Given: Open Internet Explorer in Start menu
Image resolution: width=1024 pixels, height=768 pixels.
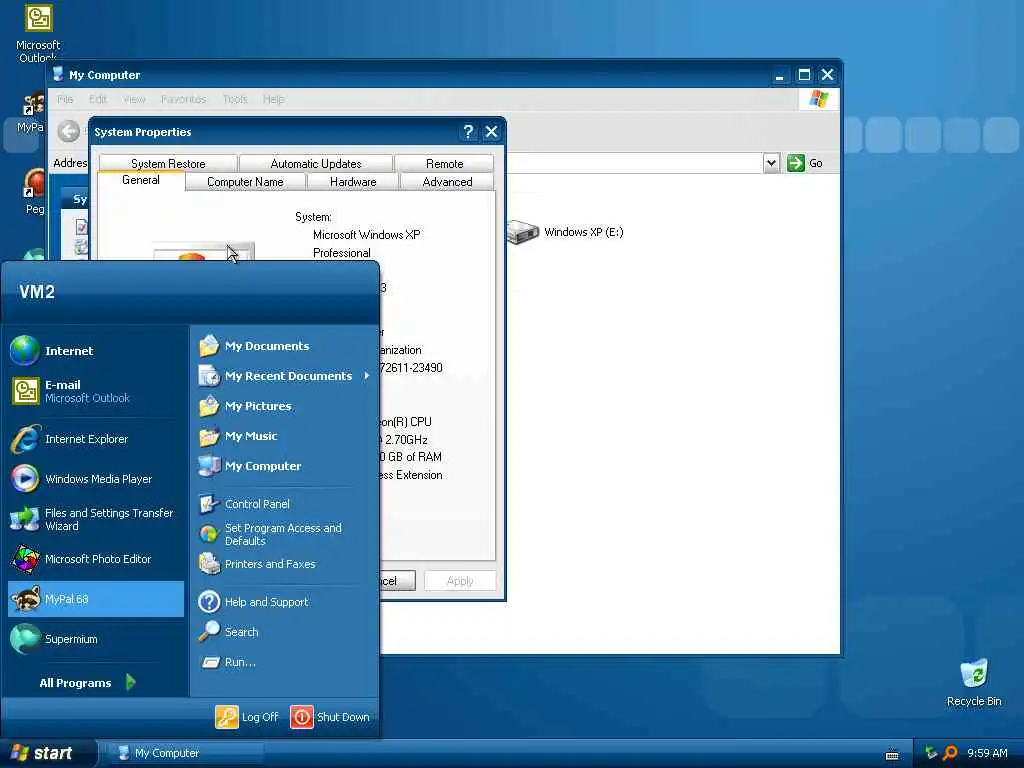Looking at the screenshot, I should 95,440.
